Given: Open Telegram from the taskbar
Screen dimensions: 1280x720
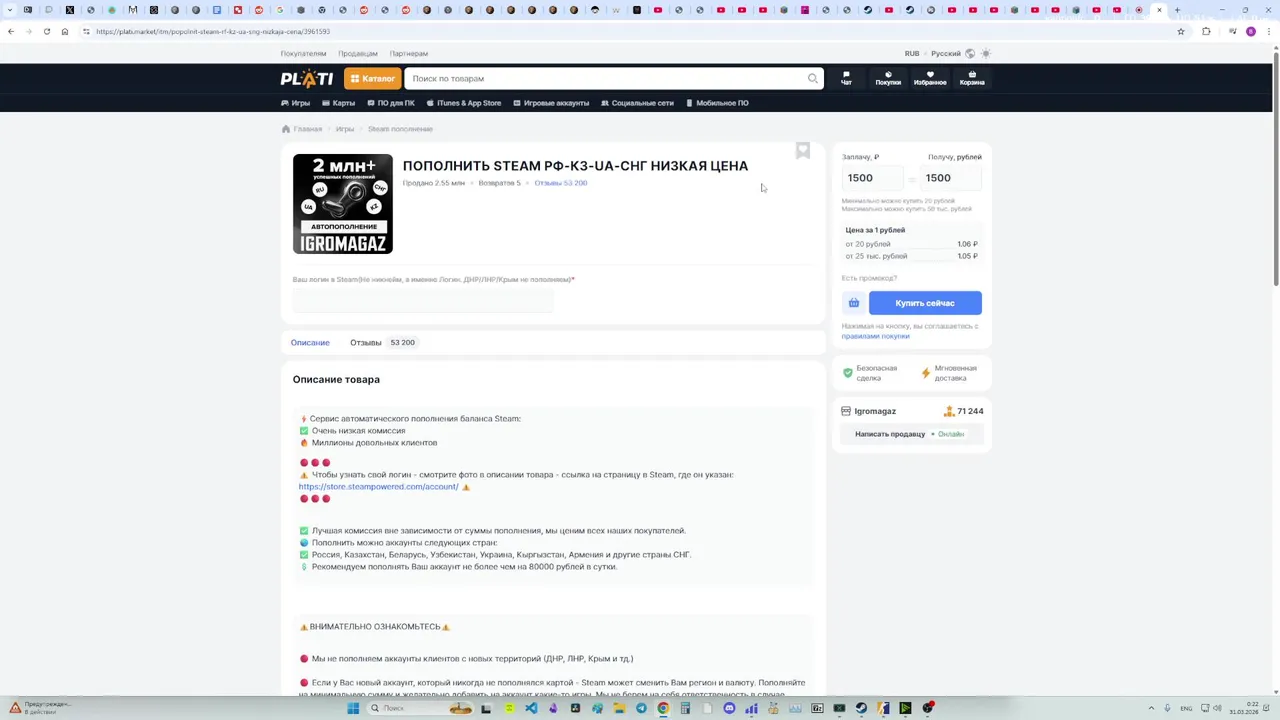Looking at the screenshot, I should click(641, 708).
